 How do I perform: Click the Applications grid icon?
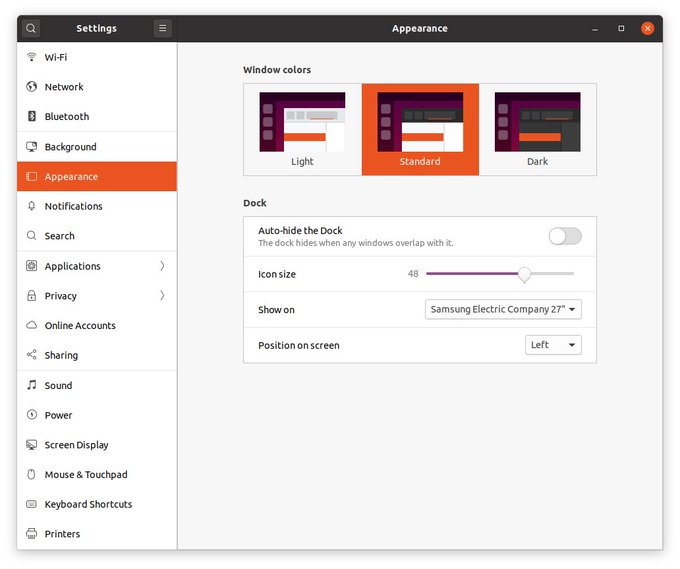(x=31, y=265)
